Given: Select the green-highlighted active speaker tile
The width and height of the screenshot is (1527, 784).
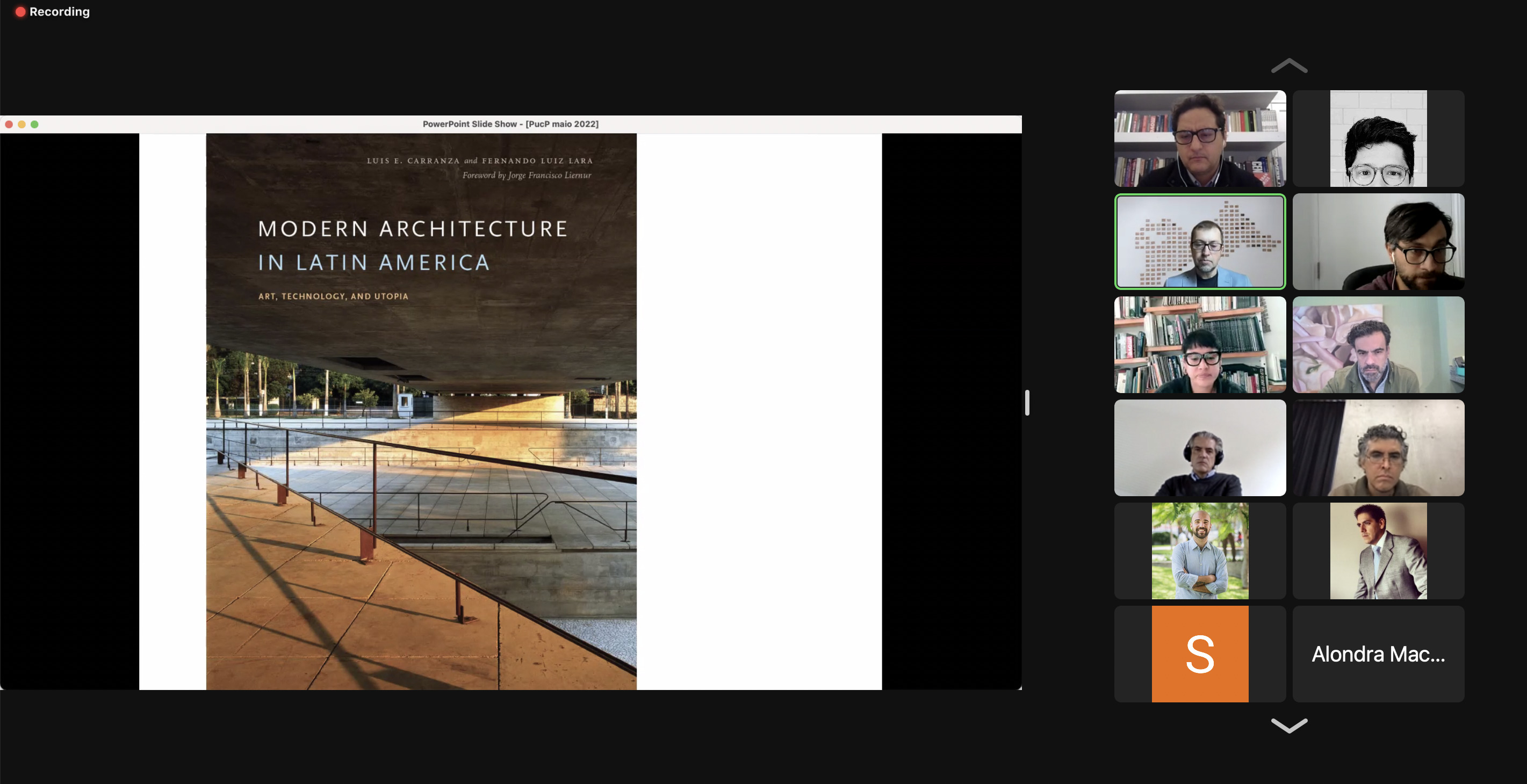Looking at the screenshot, I should (1200, 241).
